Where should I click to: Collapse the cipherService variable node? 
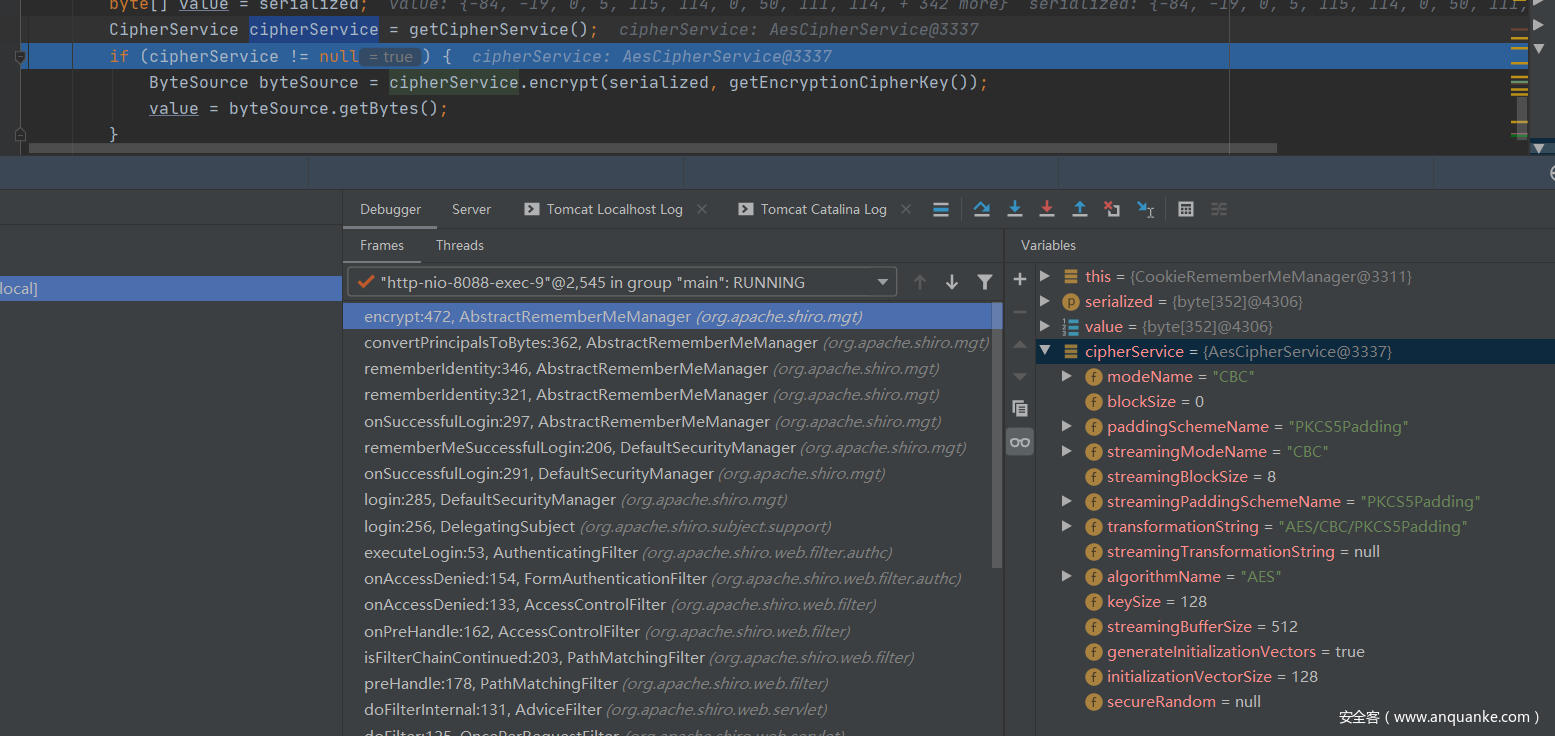1045,352
